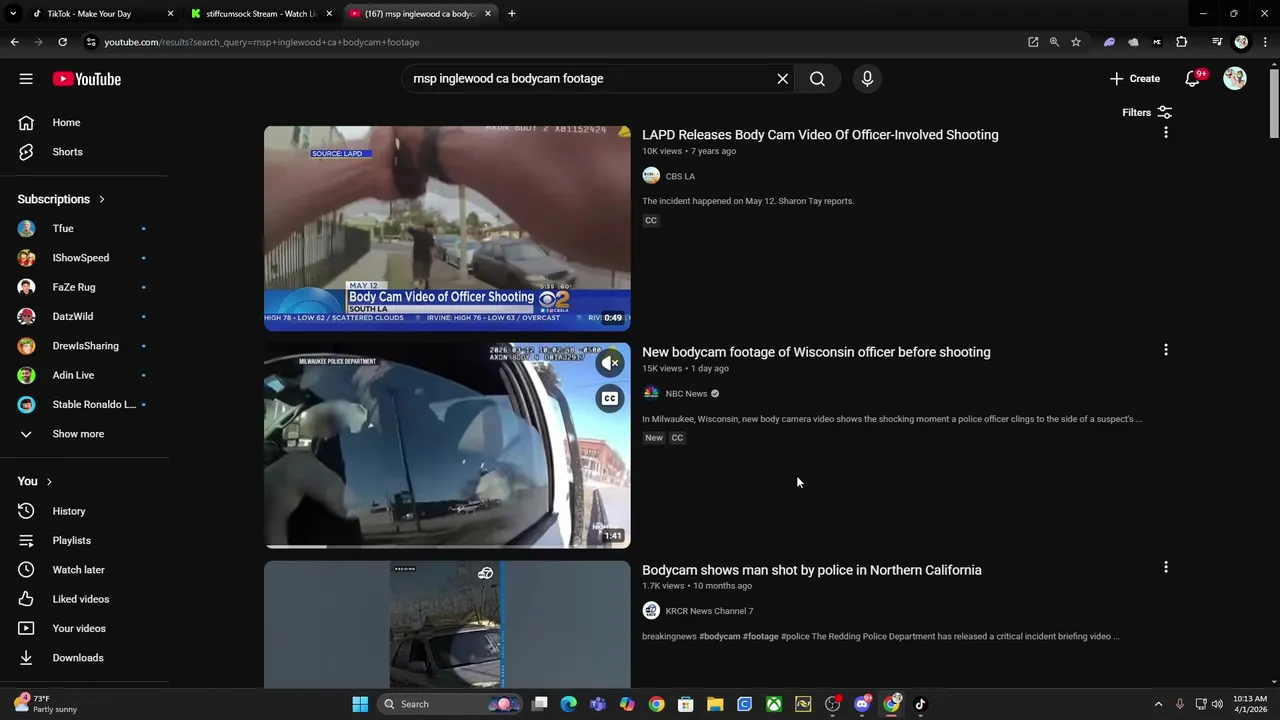
Task: Open more options for the Wisconsin video
Action: point(1165,350)
